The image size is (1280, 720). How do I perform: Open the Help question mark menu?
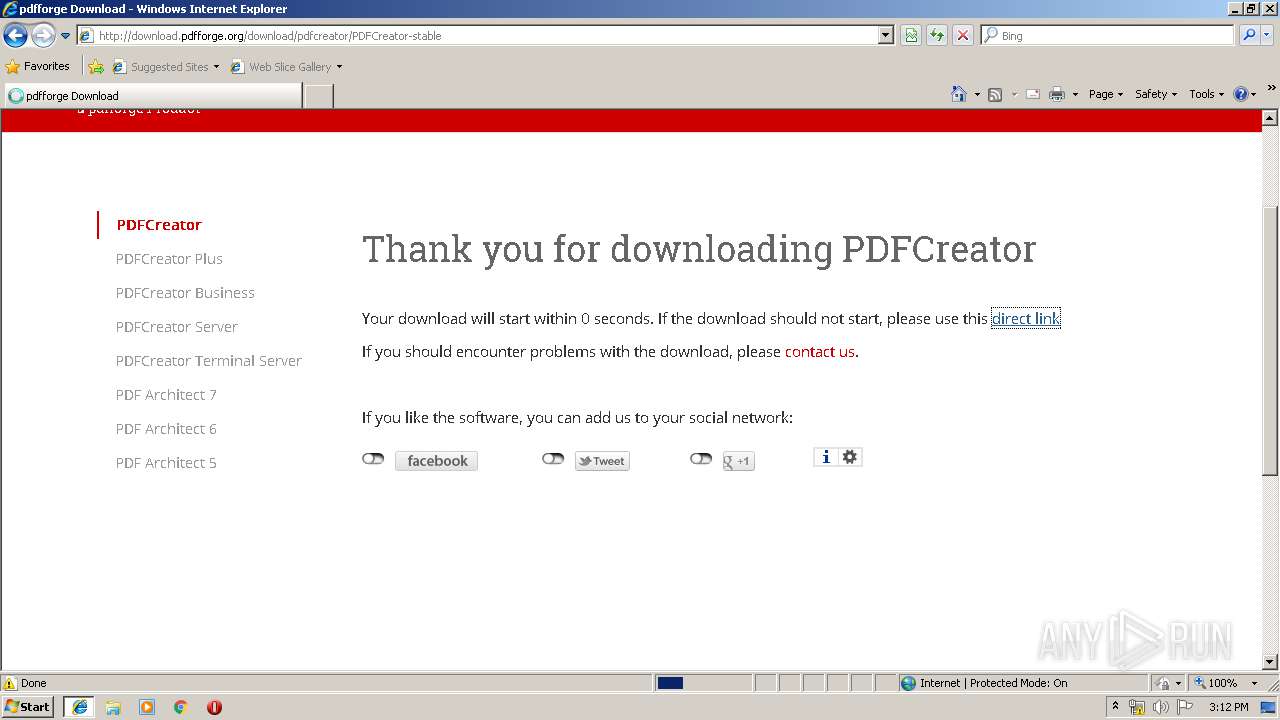(x=1245, y=94)
